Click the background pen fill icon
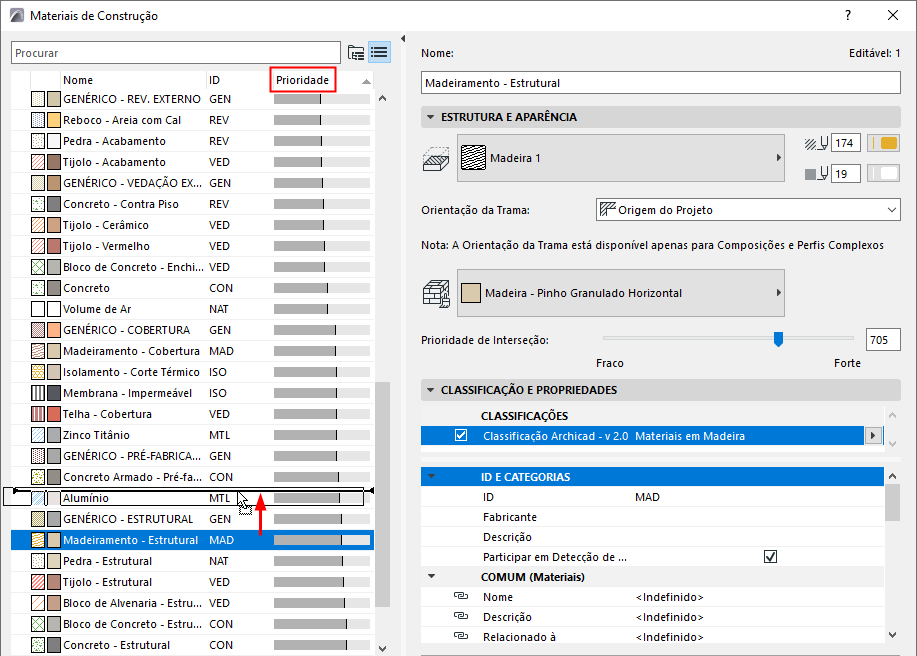The height and width of the screenshot is (656, 917). (x=816, y=174)
